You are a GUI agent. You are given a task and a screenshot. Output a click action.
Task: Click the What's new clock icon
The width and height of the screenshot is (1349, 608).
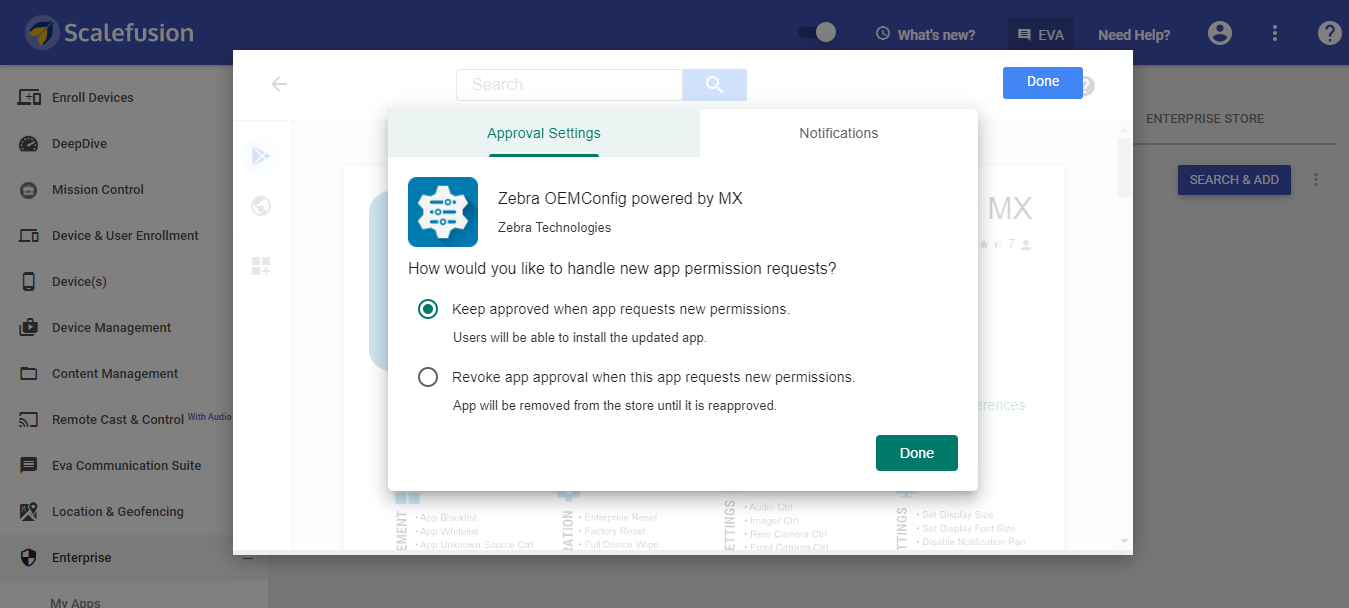click(883, 34)
